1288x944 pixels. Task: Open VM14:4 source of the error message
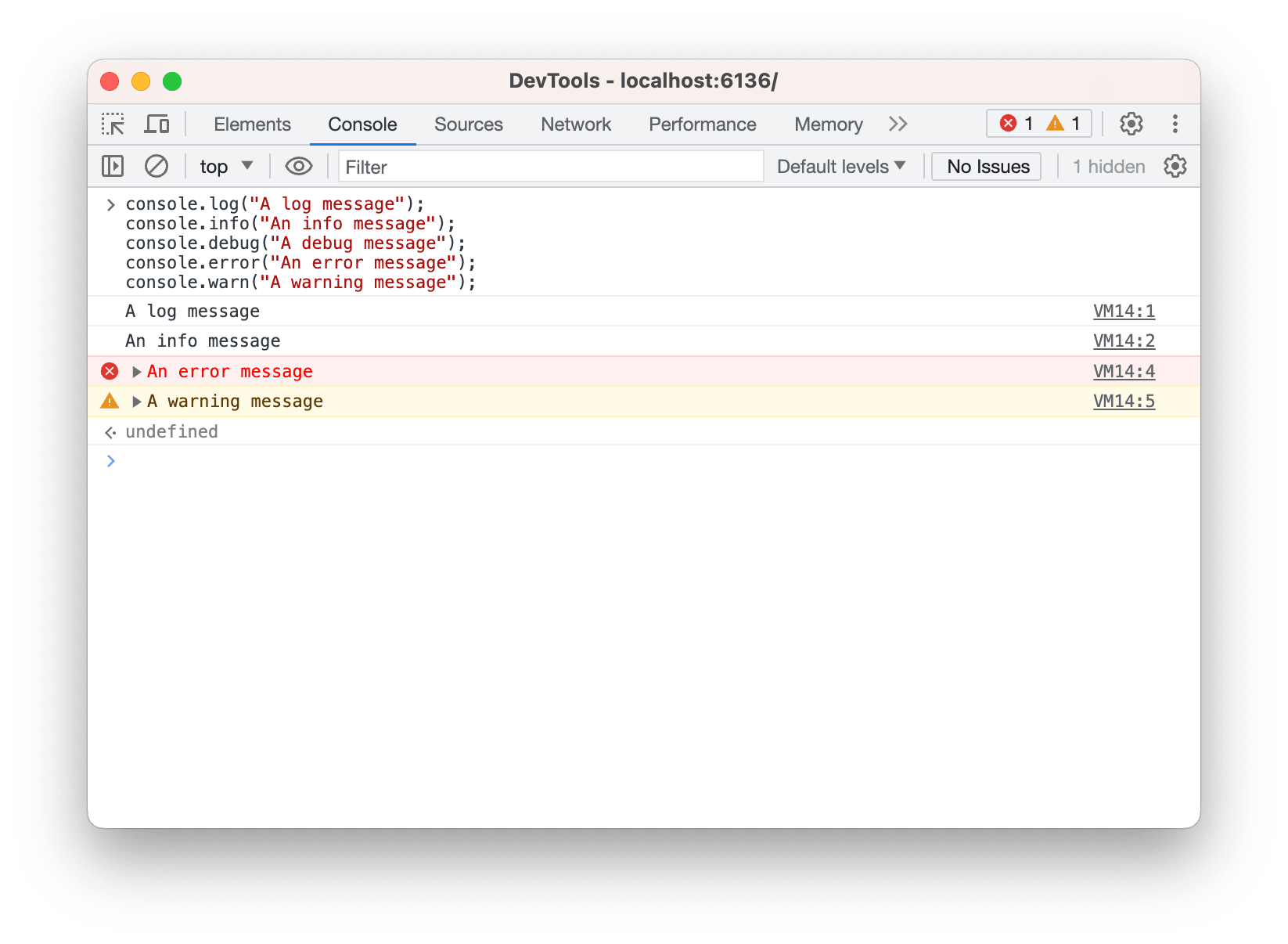pos(1124,371)
